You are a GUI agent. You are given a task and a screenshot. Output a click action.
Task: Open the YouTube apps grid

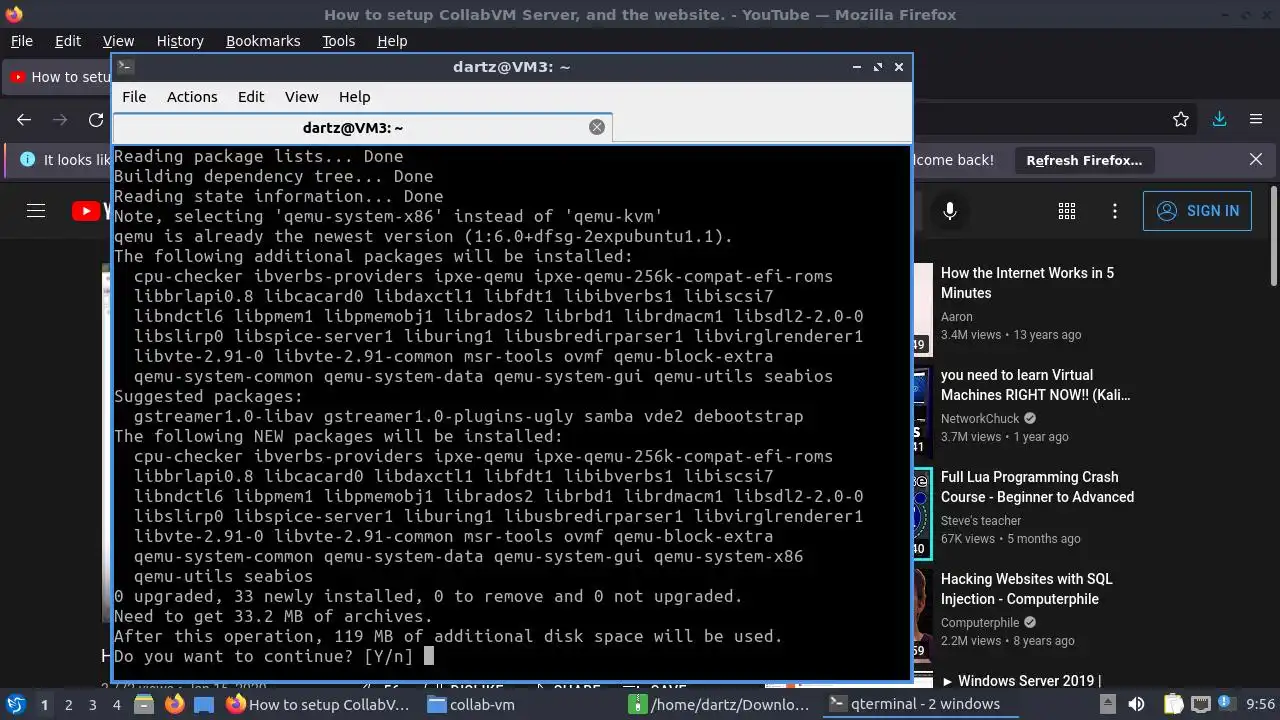tap(1067, 211)
